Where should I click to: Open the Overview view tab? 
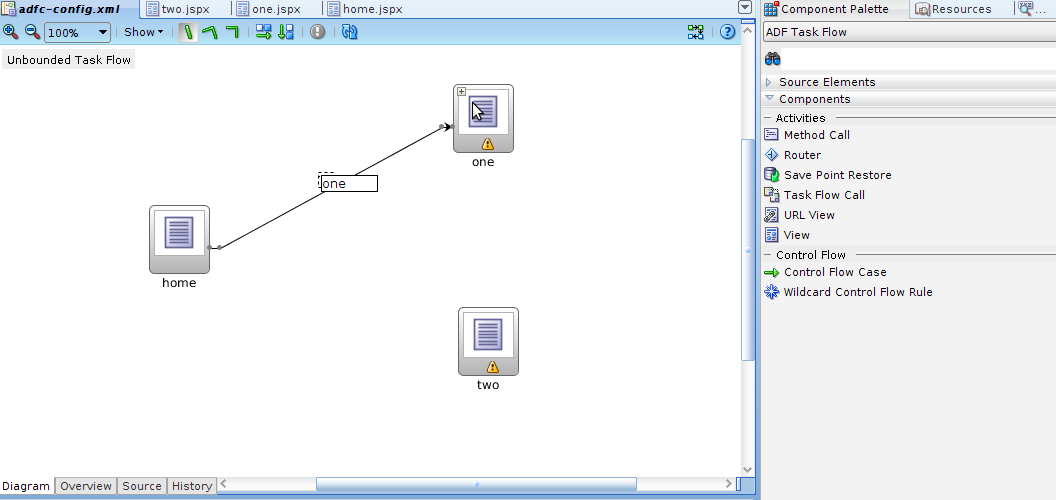[85, 486]
